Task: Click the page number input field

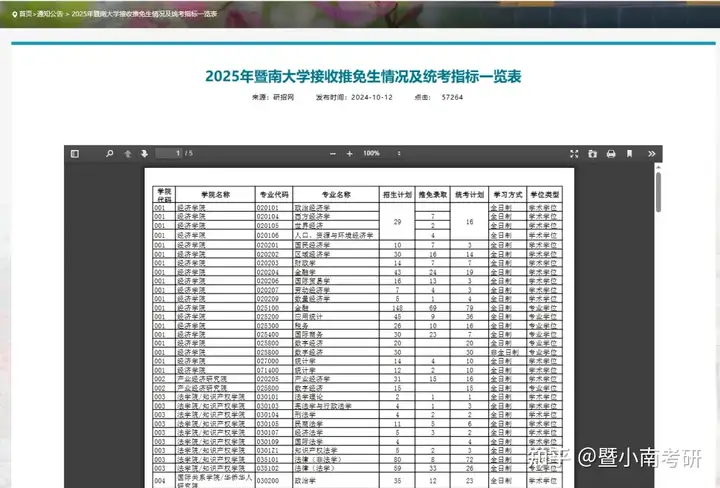Action: click(169, 153)
